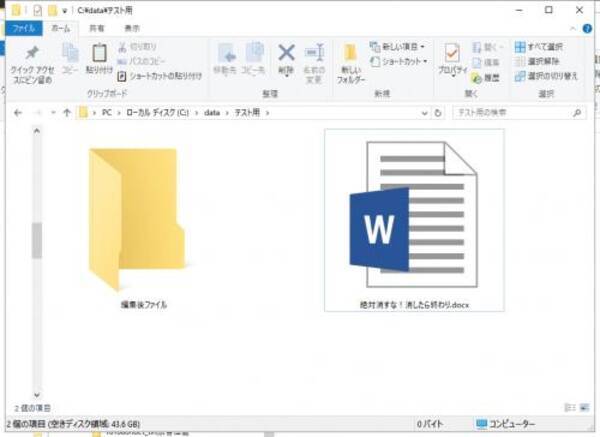
Task: Collapse the ribbon with chevron
Action: (572, 28)
